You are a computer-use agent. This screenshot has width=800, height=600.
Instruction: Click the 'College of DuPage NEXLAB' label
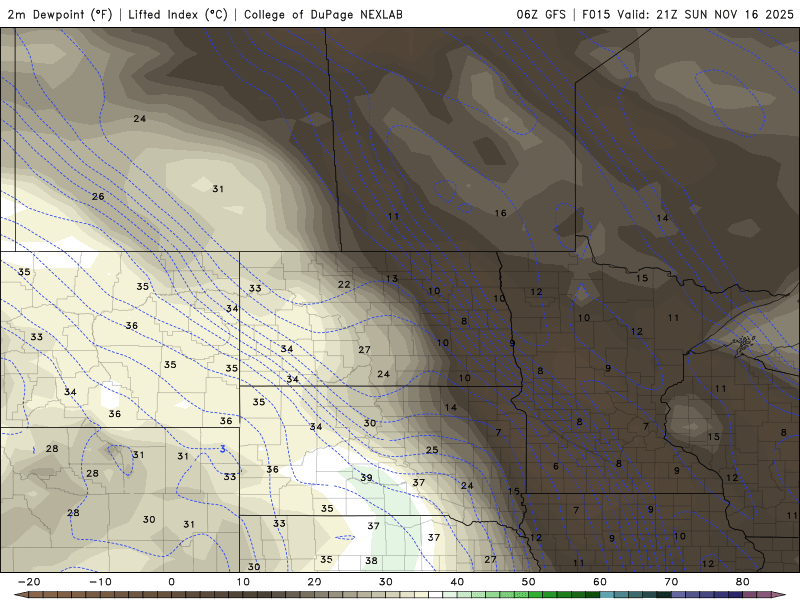coord(323,14)
